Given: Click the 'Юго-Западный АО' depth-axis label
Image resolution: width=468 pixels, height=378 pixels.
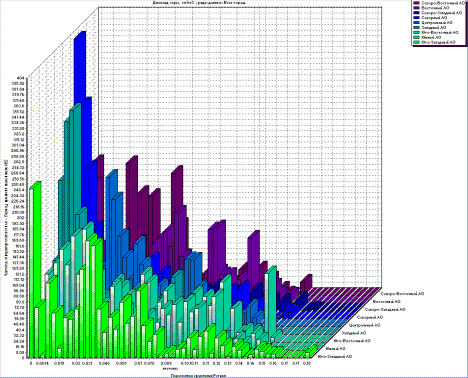Looking at the screenshot, I should pos(335,356).
